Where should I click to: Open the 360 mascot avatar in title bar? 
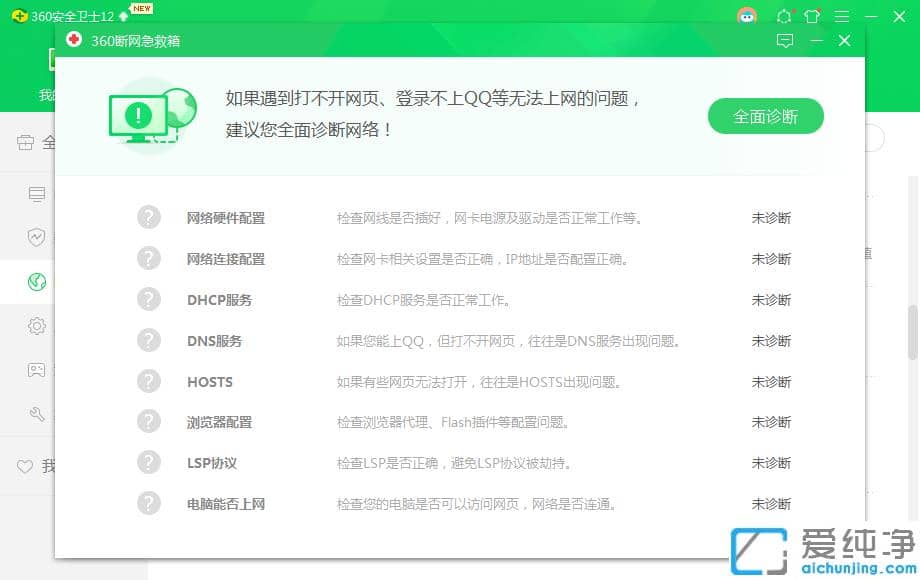tap(747, 16)
